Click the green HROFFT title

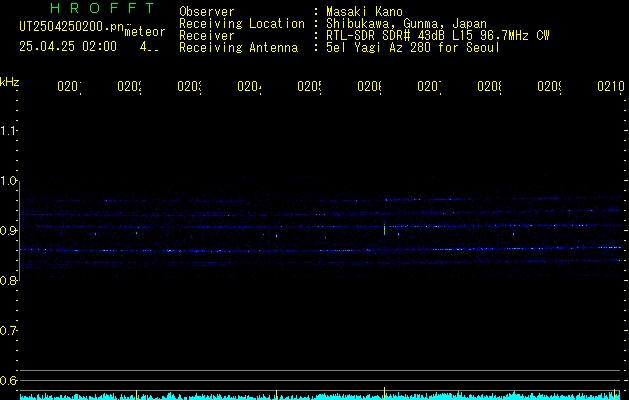102,8
